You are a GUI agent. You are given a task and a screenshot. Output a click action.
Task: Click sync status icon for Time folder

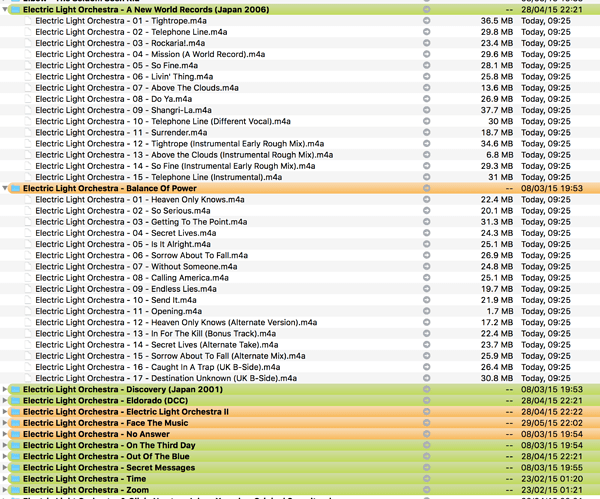pyautogui.click(x=427, y=479)
